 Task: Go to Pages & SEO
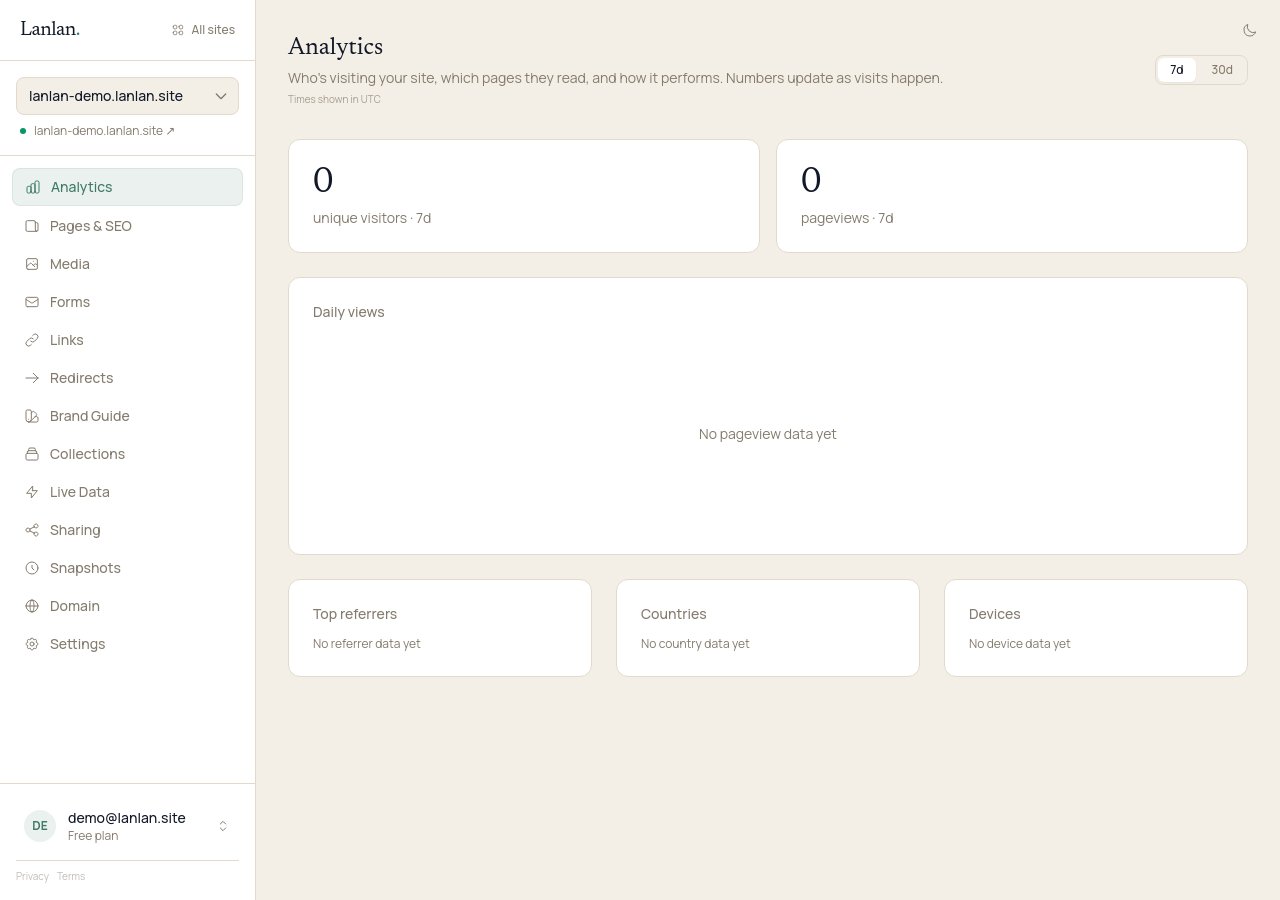[x=127, y=226]
